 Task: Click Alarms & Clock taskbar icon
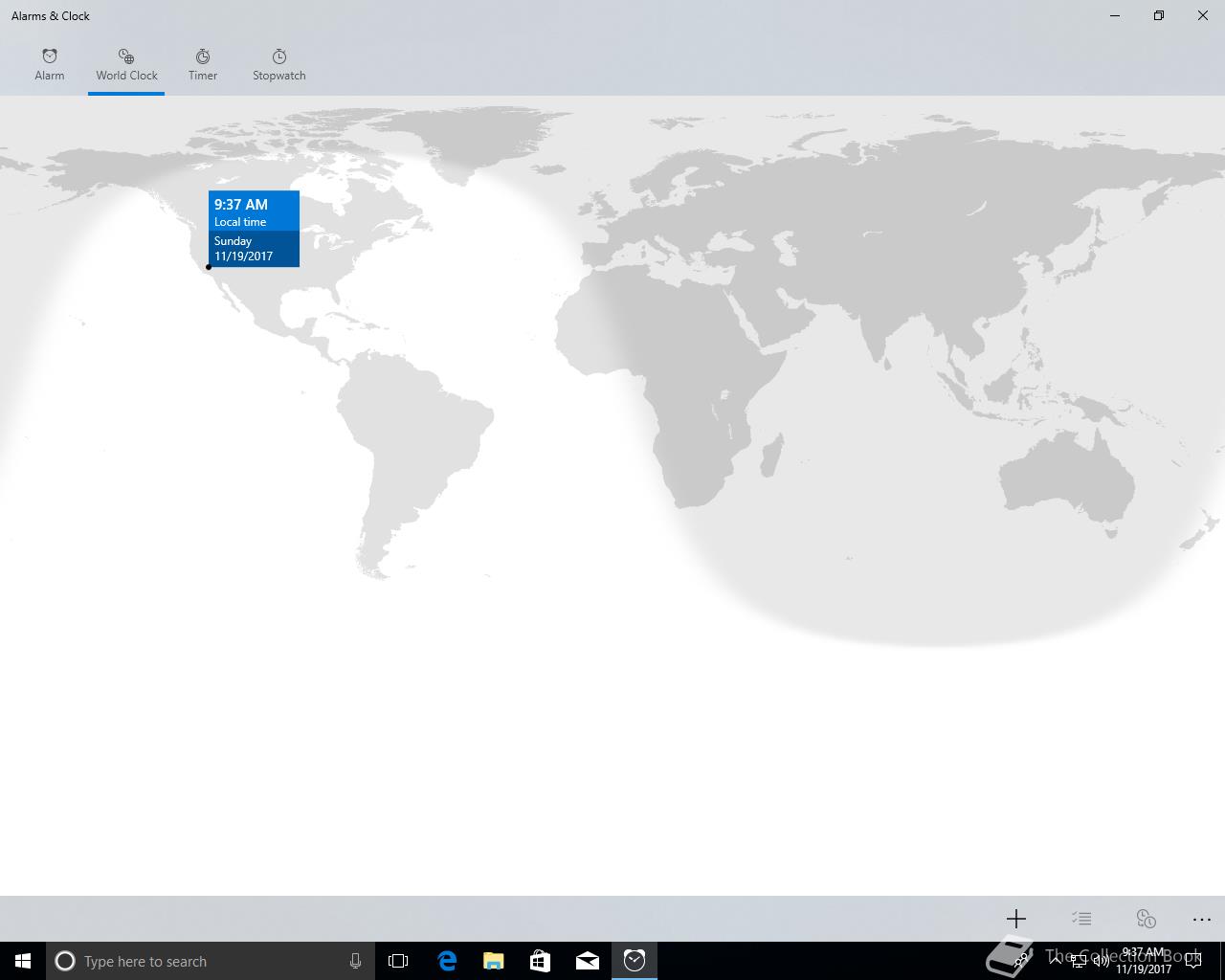[x=635, y=961]
